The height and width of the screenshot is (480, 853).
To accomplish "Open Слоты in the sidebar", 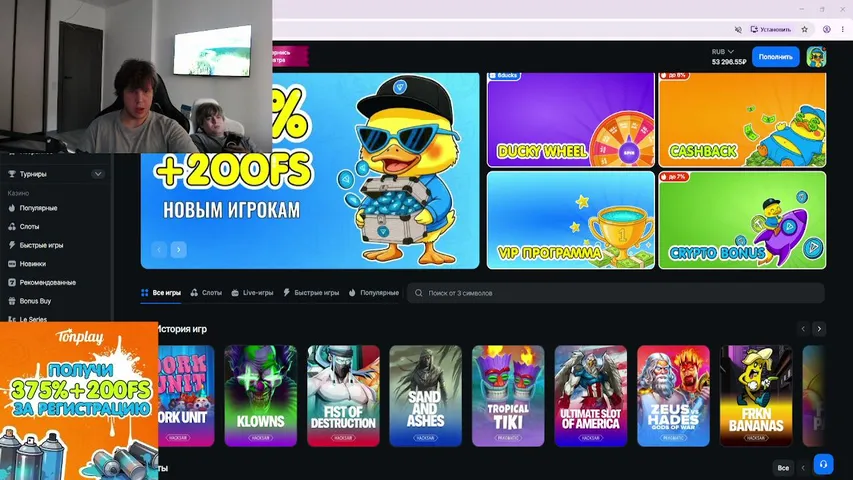I will pyautogui.click(x=29, y=226).
